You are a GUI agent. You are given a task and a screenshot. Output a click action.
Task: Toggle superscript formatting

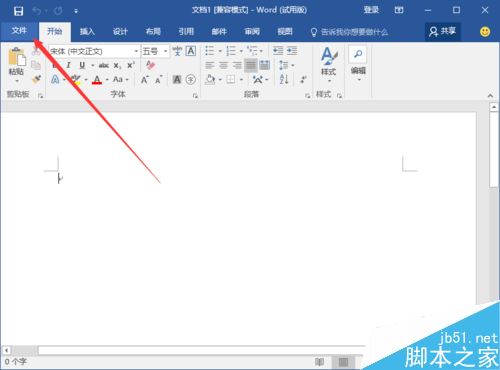tap(131, 65)
